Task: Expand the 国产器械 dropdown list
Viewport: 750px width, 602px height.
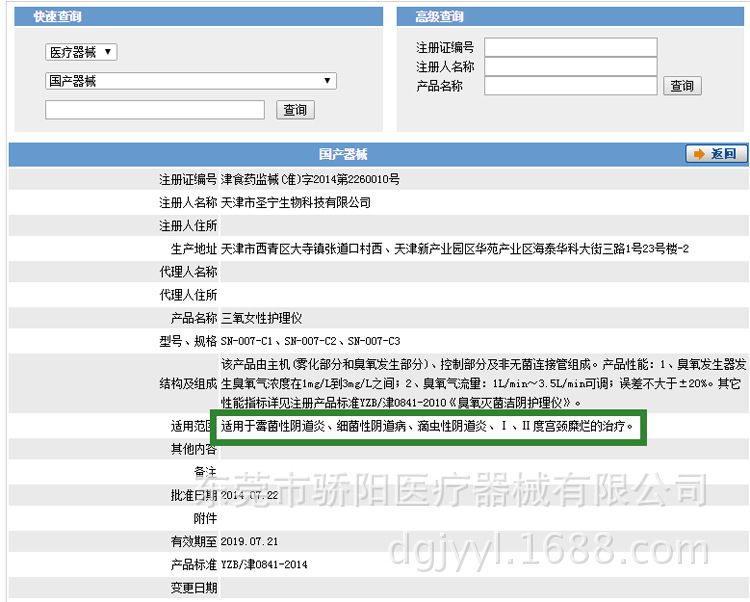Action: coord(191,81)
